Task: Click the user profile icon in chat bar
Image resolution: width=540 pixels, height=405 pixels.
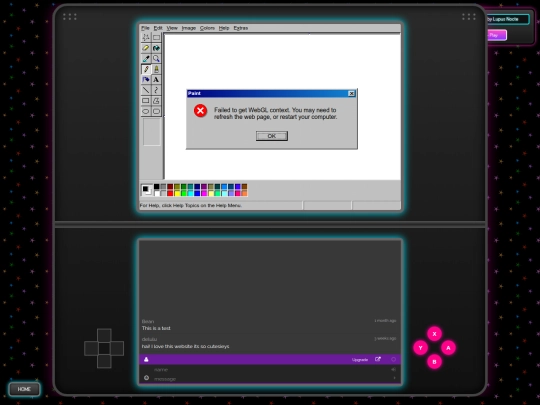Action: point(146,360)
